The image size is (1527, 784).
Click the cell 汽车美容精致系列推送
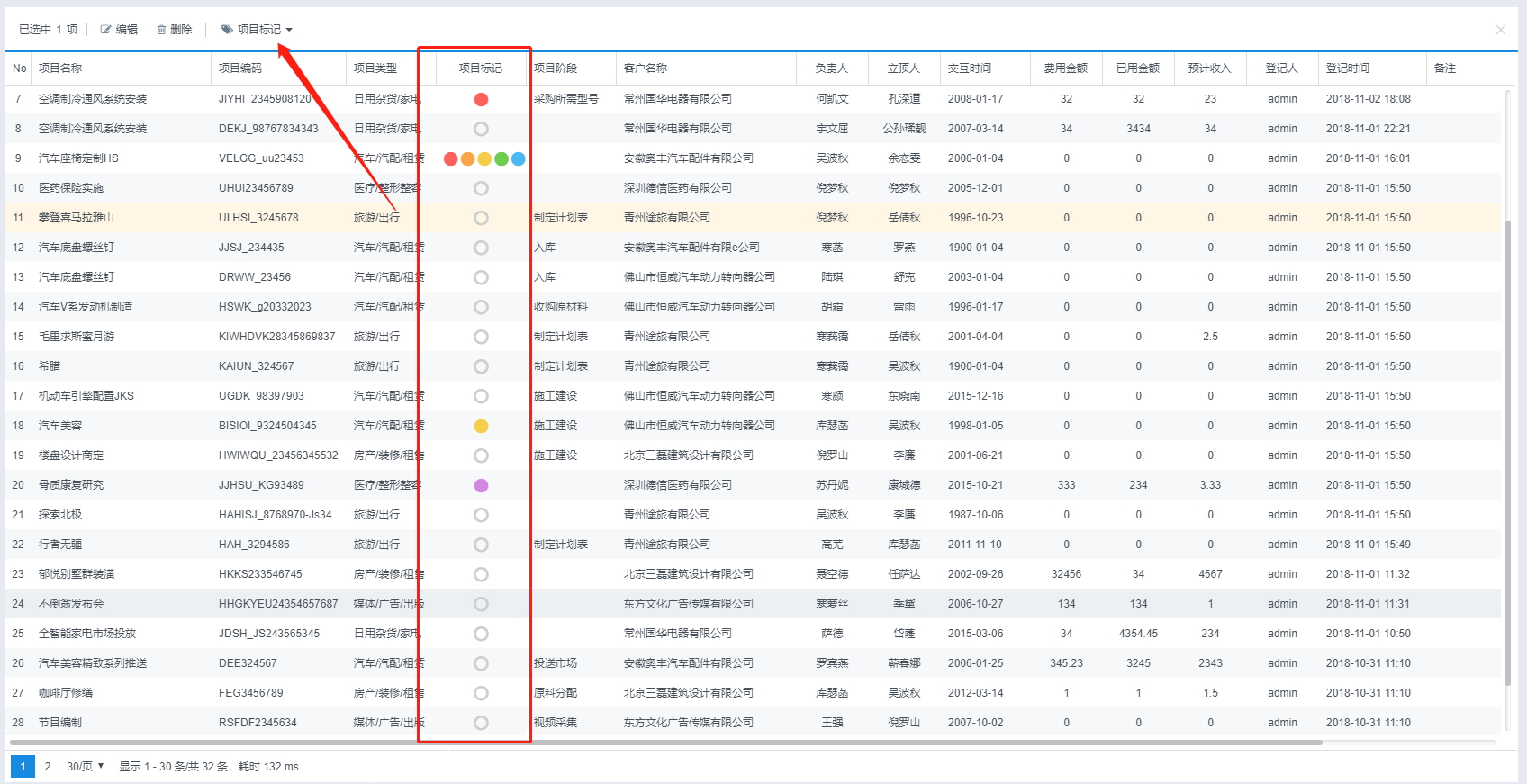tap(93, 663)
